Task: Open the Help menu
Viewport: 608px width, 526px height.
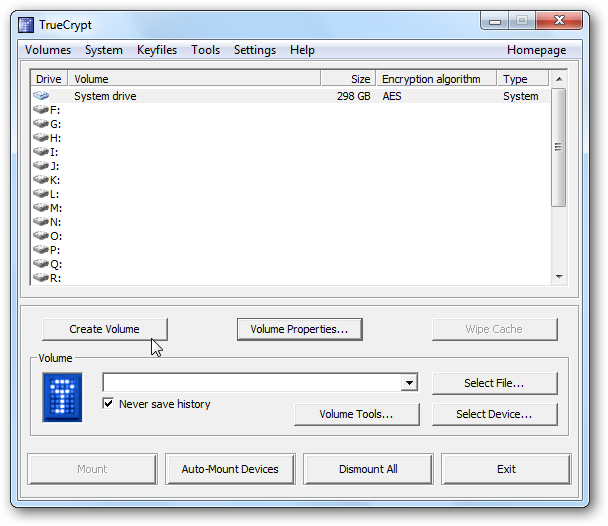Action: (302, 50)
